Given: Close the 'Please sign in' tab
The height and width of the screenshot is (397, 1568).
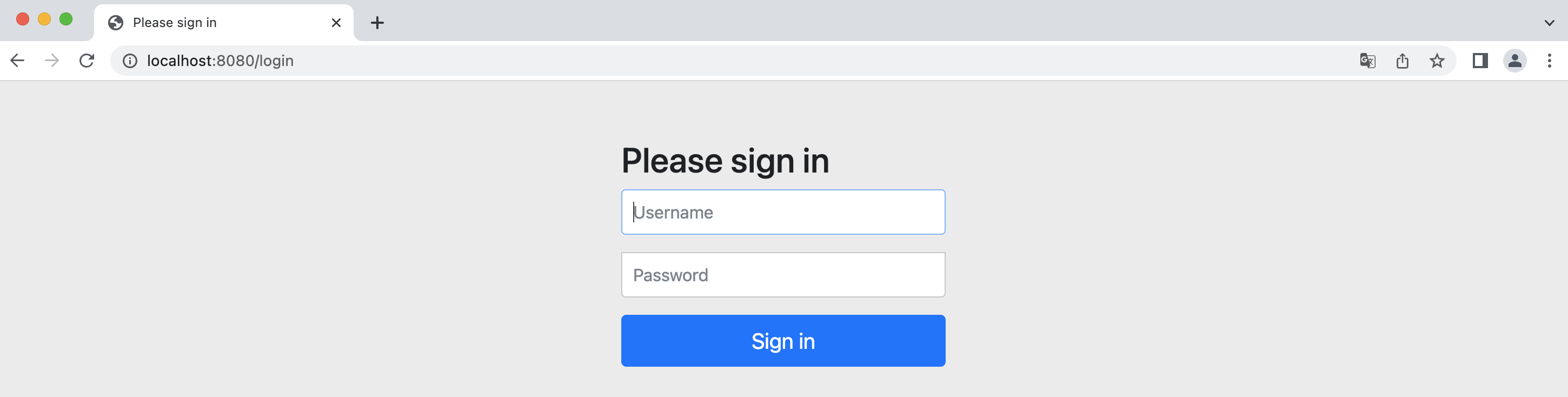Looking at the screenshot, I should coord(336,23).
